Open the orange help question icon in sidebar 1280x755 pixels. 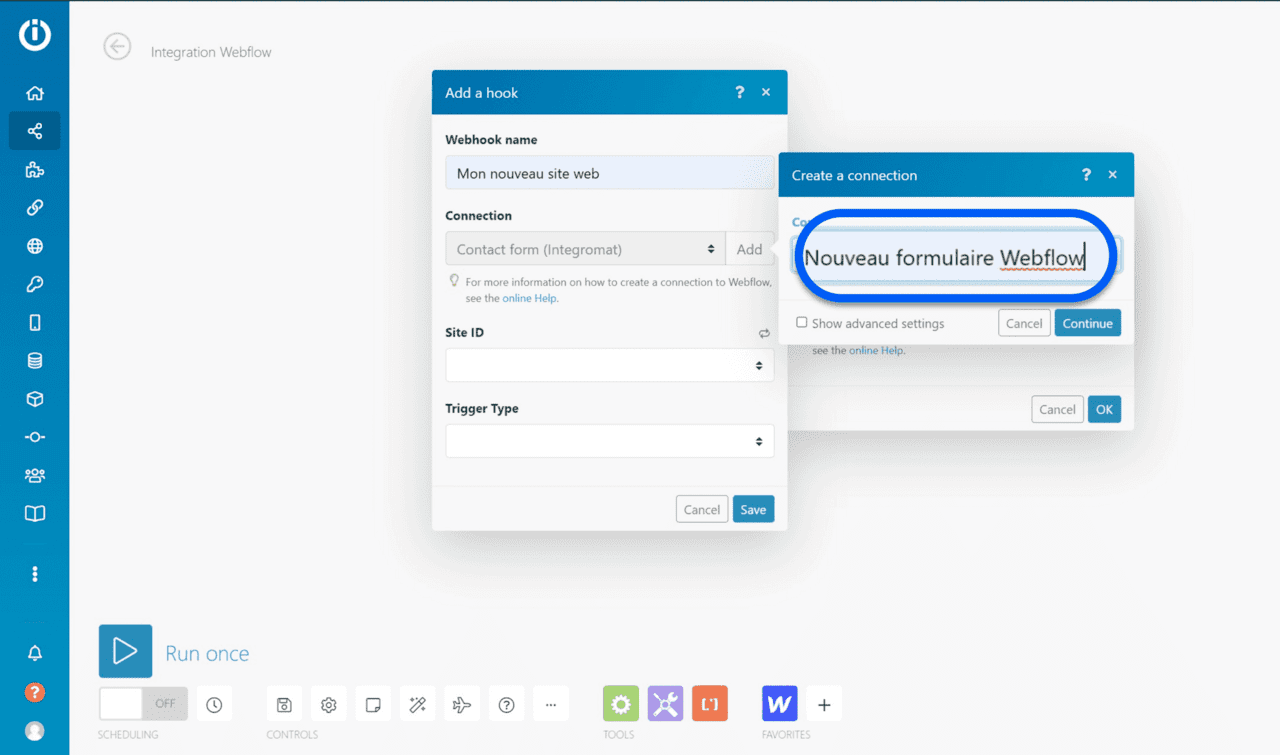point(35,692)
